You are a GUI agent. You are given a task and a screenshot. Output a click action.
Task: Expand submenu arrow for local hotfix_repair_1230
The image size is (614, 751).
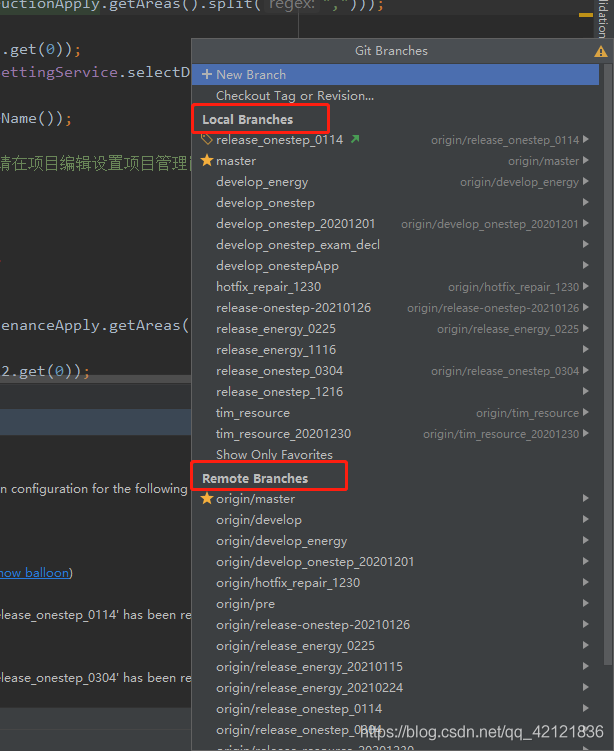585,286
